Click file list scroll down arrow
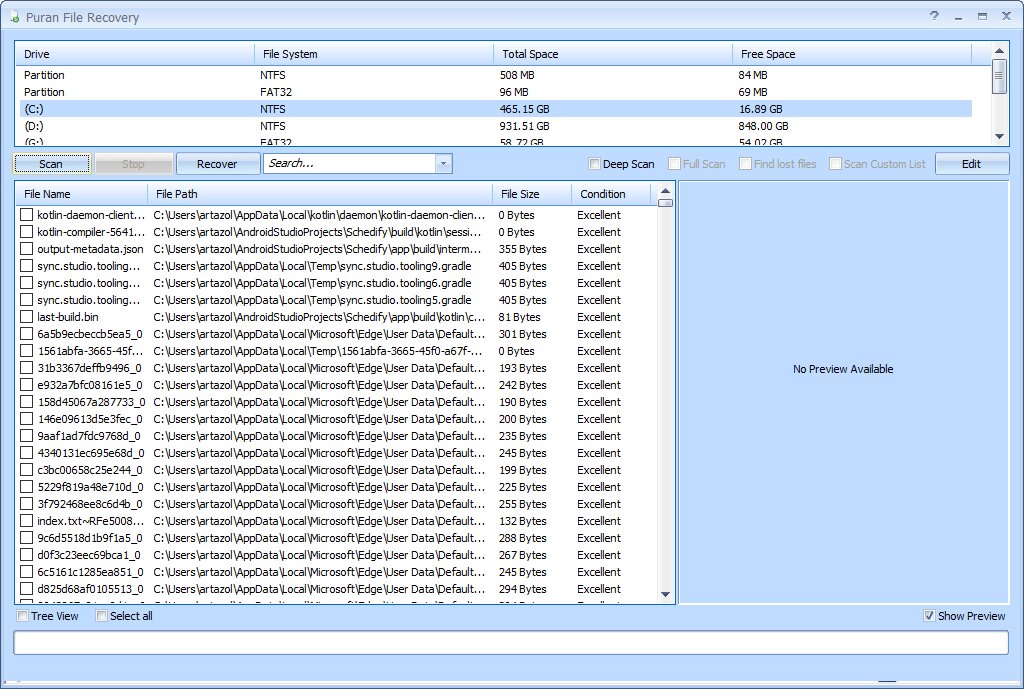Viewport: 1024px width, 689px height. (x=665, y=594)
